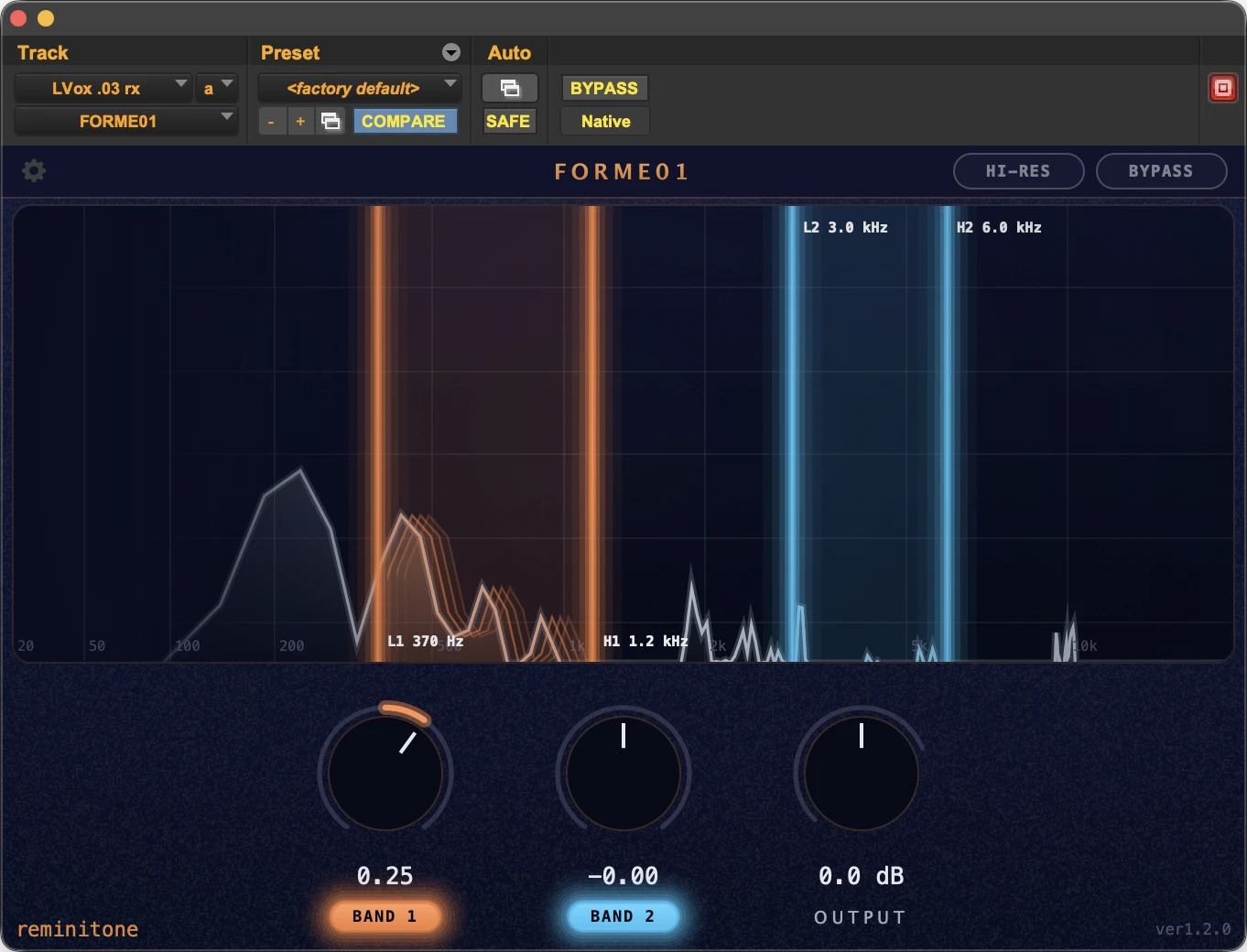Open the preset menu circle arrow
The width and height of the screenshot is (1247, 952).
click(x=451, y=52)
